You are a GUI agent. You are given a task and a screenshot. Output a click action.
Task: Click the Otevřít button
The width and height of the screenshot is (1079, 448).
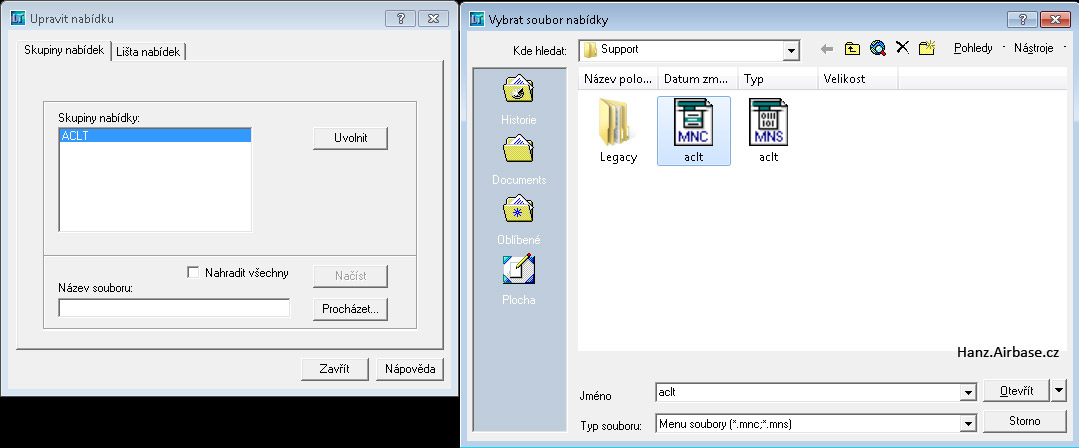pyautogui.click(x=1016, y=390)
